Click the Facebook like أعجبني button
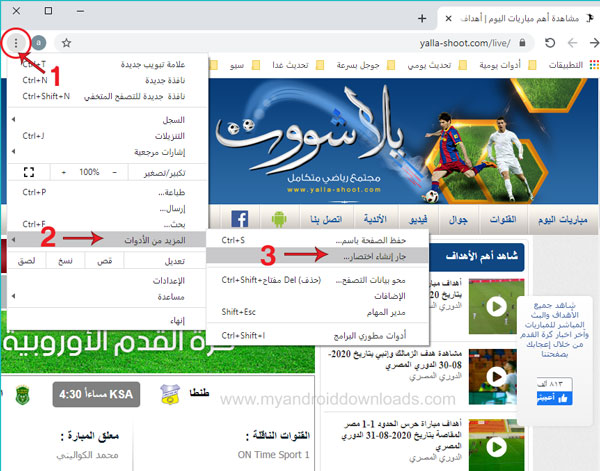The height and width of the screenshot is (471, 600). point(554,398)
